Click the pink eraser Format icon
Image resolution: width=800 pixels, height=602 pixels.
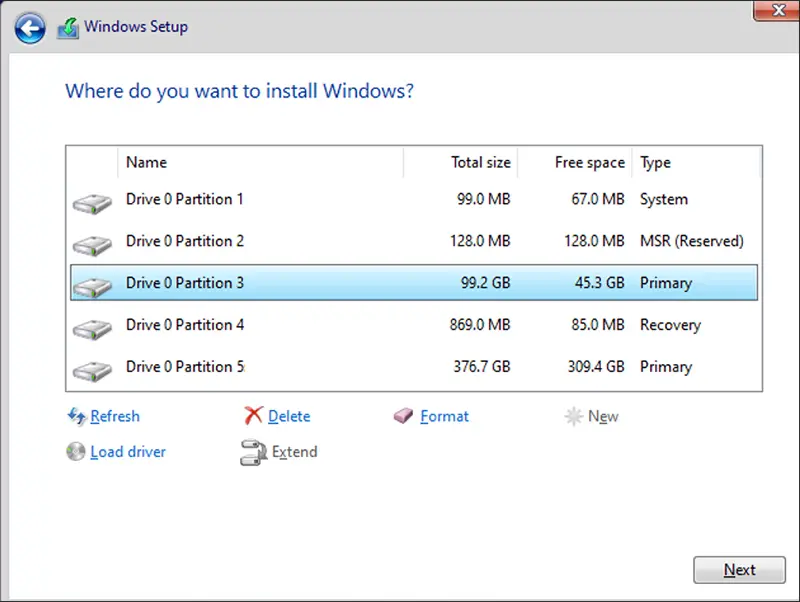click(x=404, y=416)
